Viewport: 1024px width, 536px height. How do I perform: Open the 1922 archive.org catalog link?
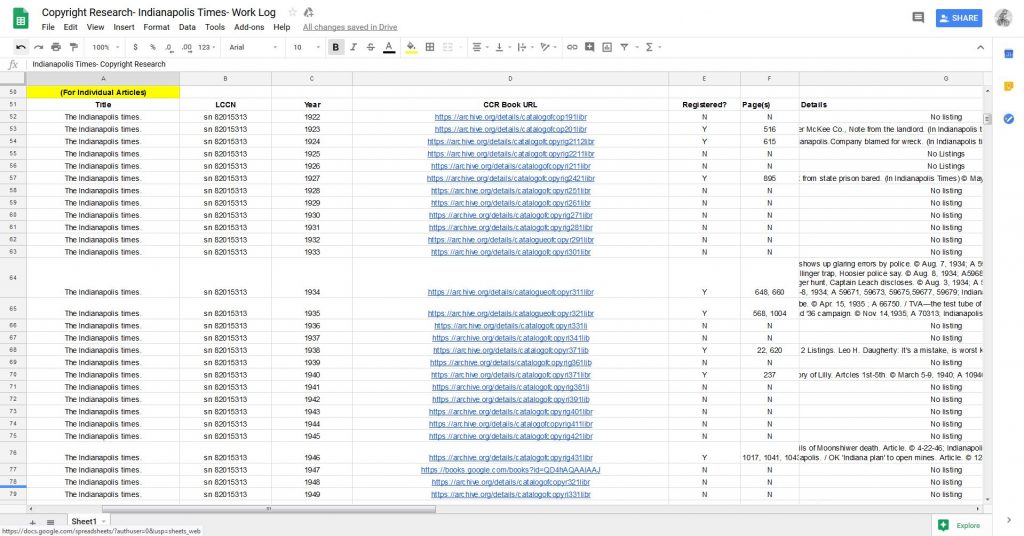point(511,117)
